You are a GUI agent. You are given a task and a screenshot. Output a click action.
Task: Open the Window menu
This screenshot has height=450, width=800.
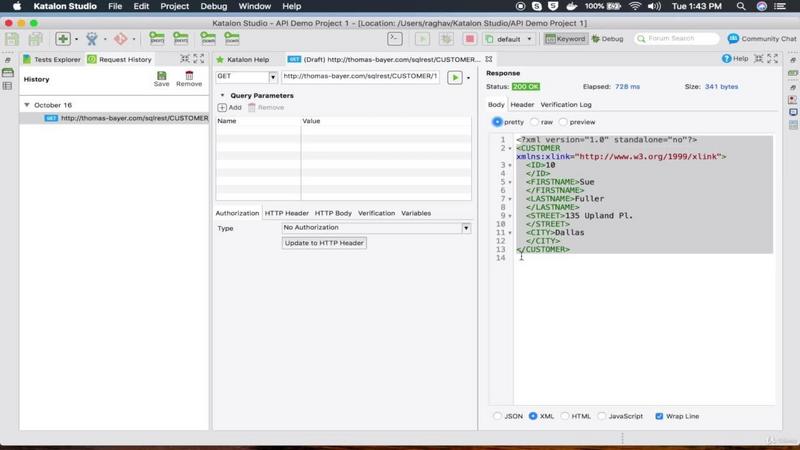[x=255, y=6]
